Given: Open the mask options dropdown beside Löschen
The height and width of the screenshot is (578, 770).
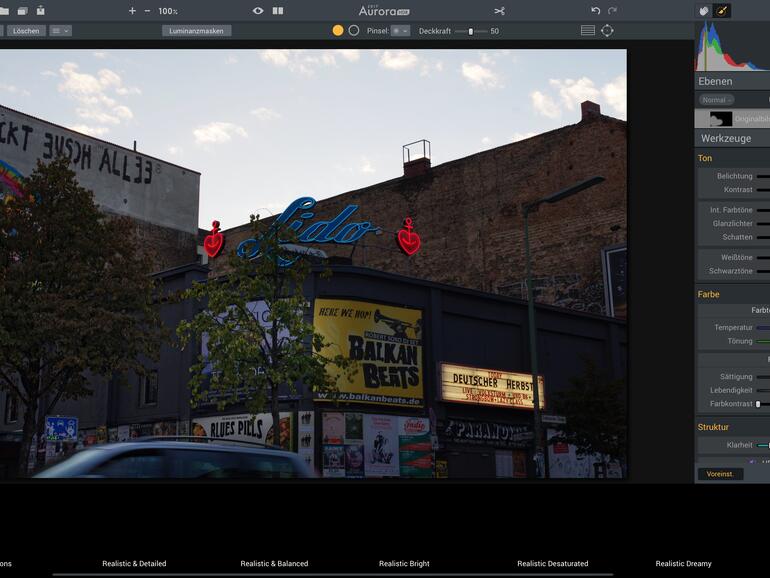Looking at the screenshot, I should pyautogui.click(x=61, y=31).
